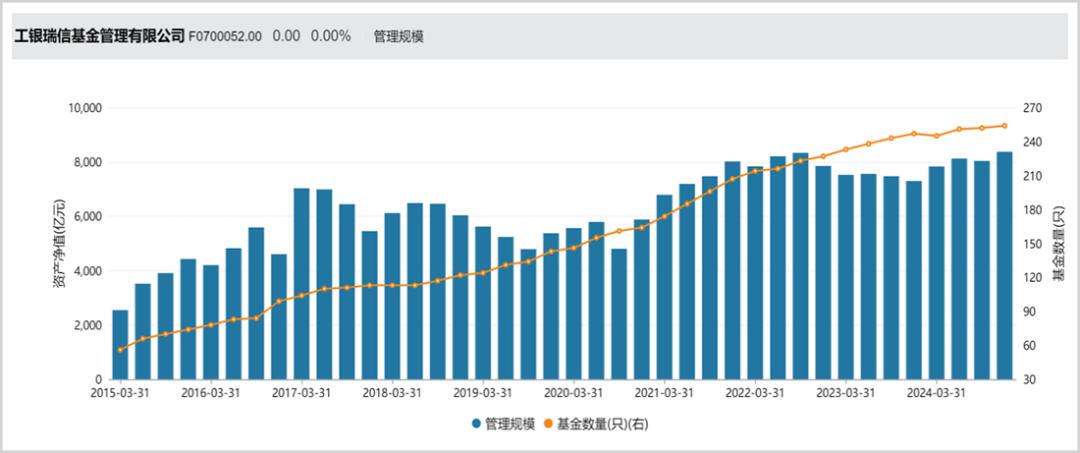Select the bar above 2017-03-31
Screen dimensions: 1080x453
pos(302,284)
